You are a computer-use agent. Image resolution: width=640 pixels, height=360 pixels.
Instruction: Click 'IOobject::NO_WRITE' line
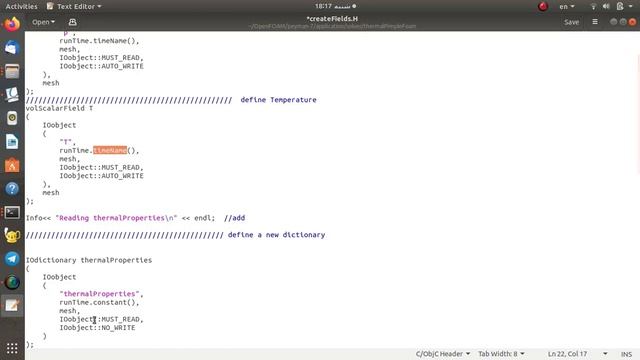click(97, 328)
